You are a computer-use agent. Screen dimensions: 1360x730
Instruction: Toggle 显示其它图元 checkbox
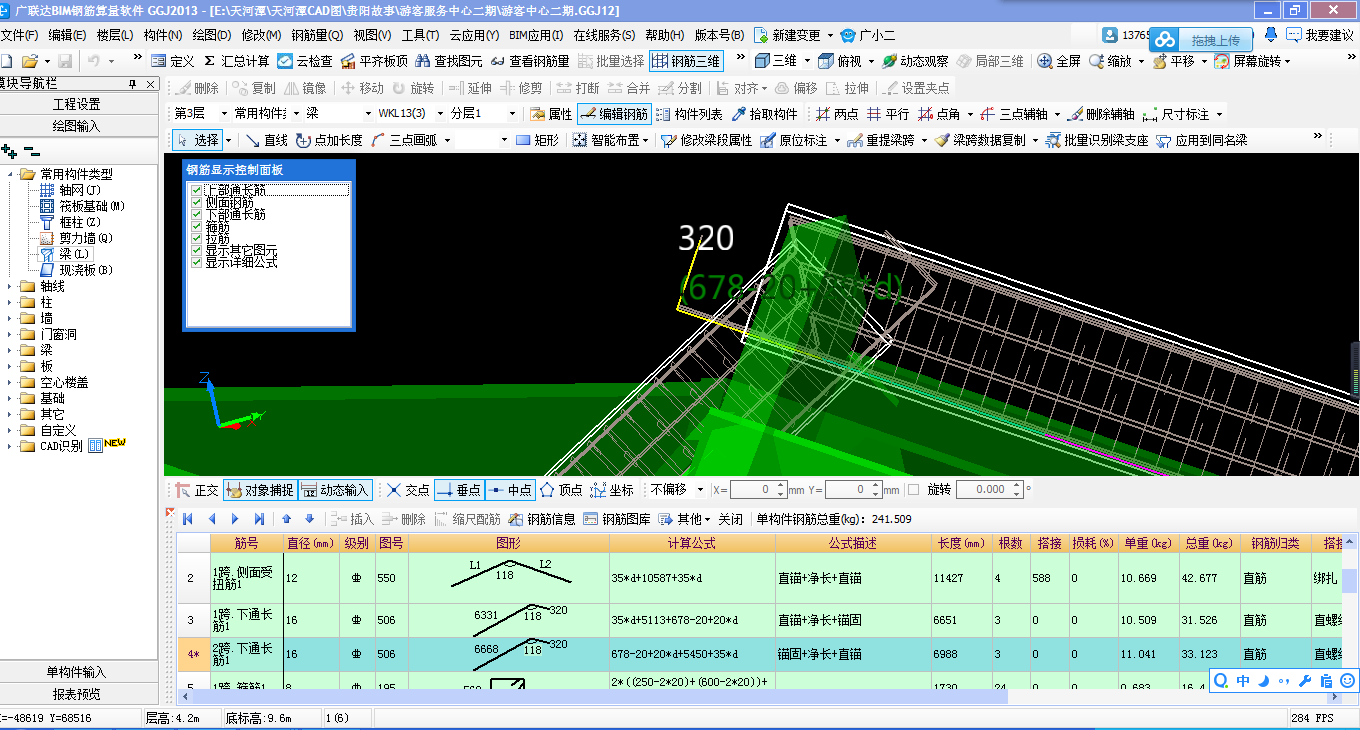point(196,251)
